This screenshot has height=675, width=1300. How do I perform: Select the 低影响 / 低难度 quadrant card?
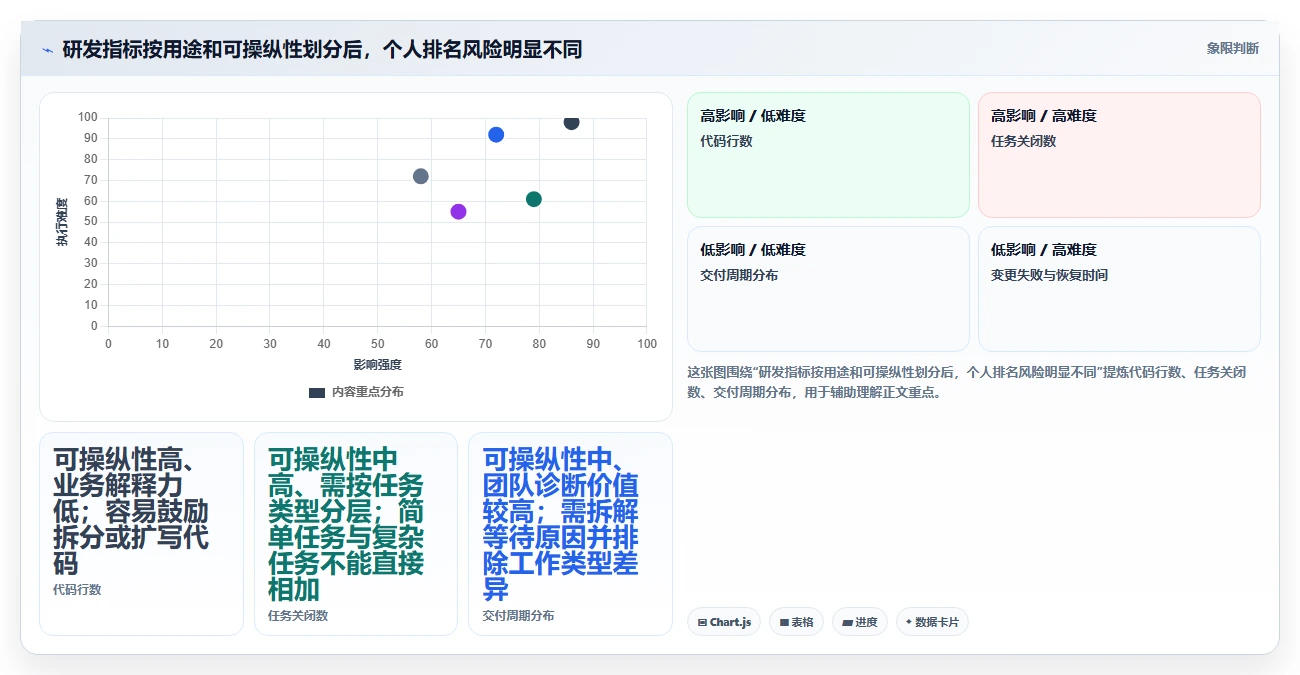[828, 289]
